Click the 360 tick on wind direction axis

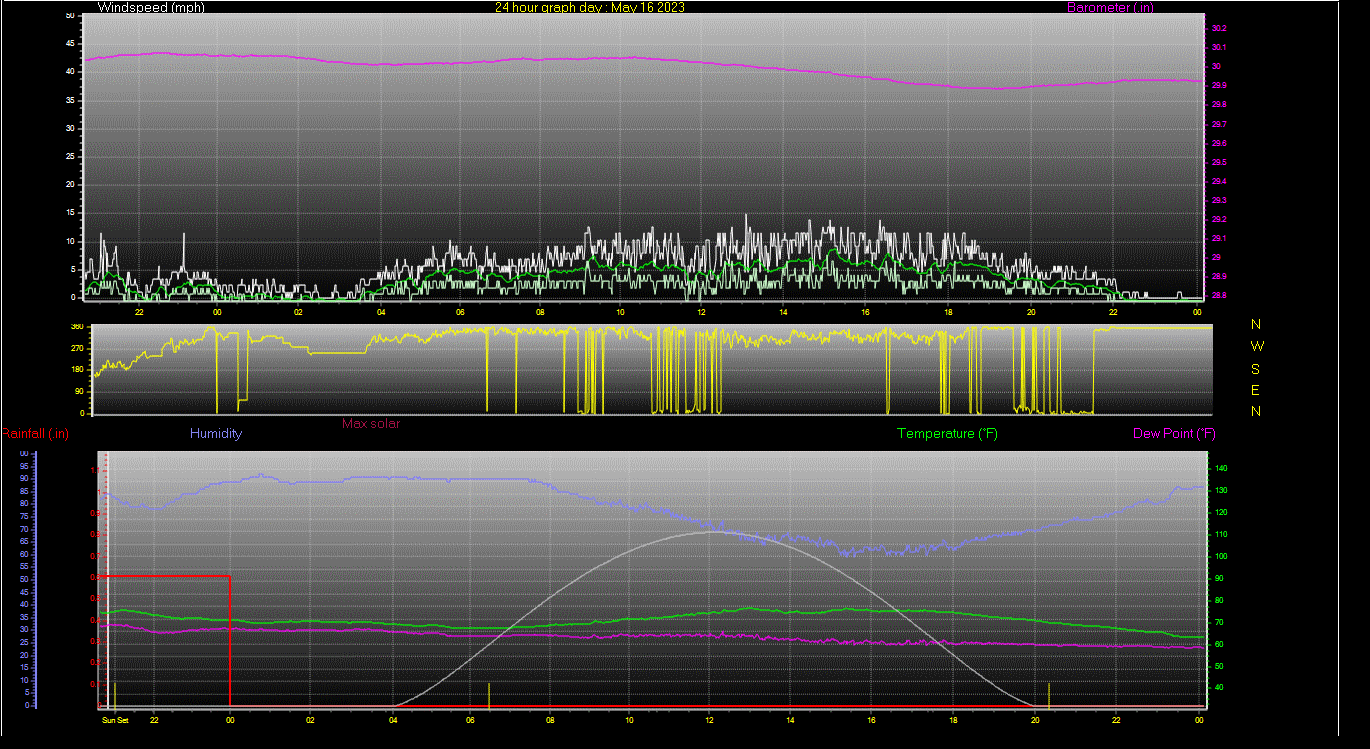point(77,327)
